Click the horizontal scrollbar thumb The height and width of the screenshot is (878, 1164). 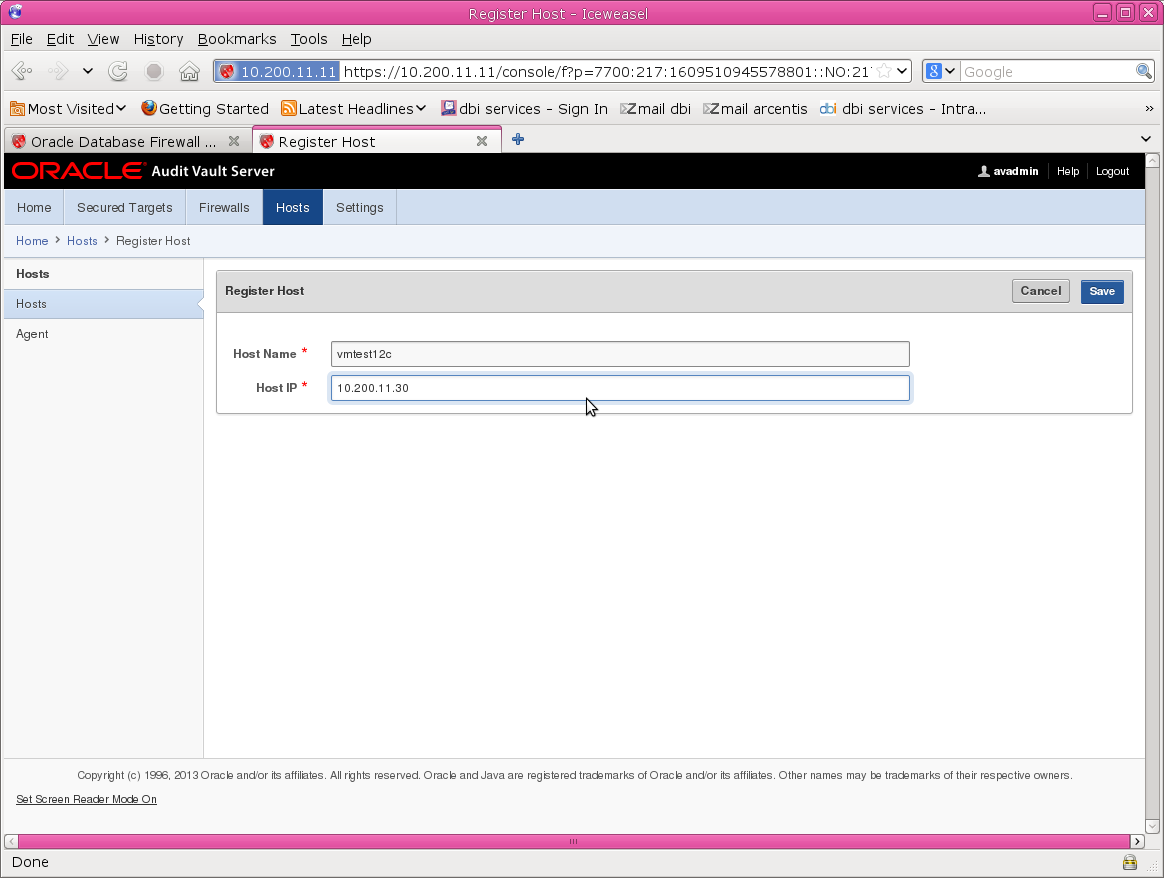(x=573, y=841)
